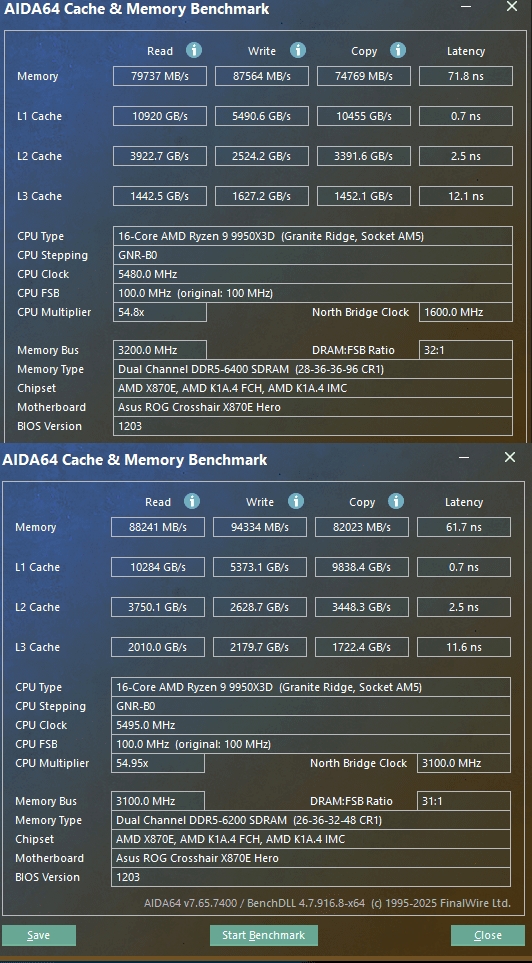Click Copy info icon in bottom window
The height and width of the screenshot is (963, 532).
click(396, 501)
